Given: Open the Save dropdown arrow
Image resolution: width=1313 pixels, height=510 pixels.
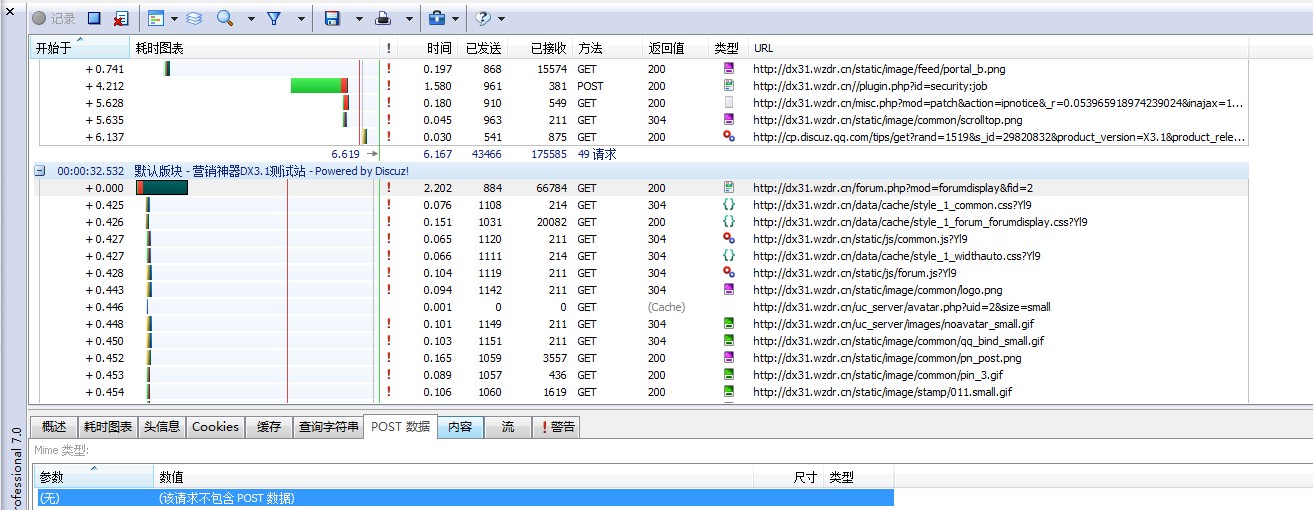Looking at the screenshot, I should coord(359,18).
